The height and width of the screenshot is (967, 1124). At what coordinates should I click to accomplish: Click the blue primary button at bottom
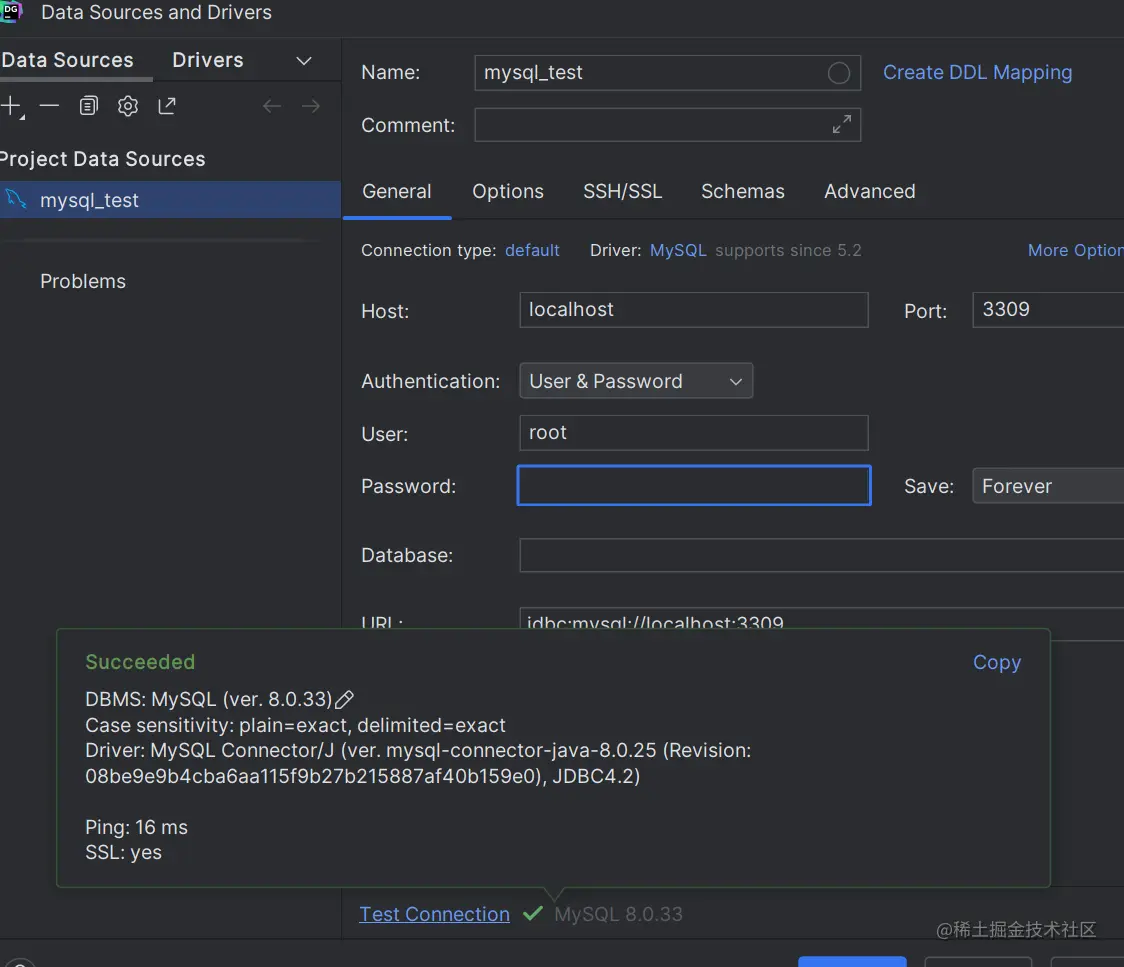click(x=852, y=961)
